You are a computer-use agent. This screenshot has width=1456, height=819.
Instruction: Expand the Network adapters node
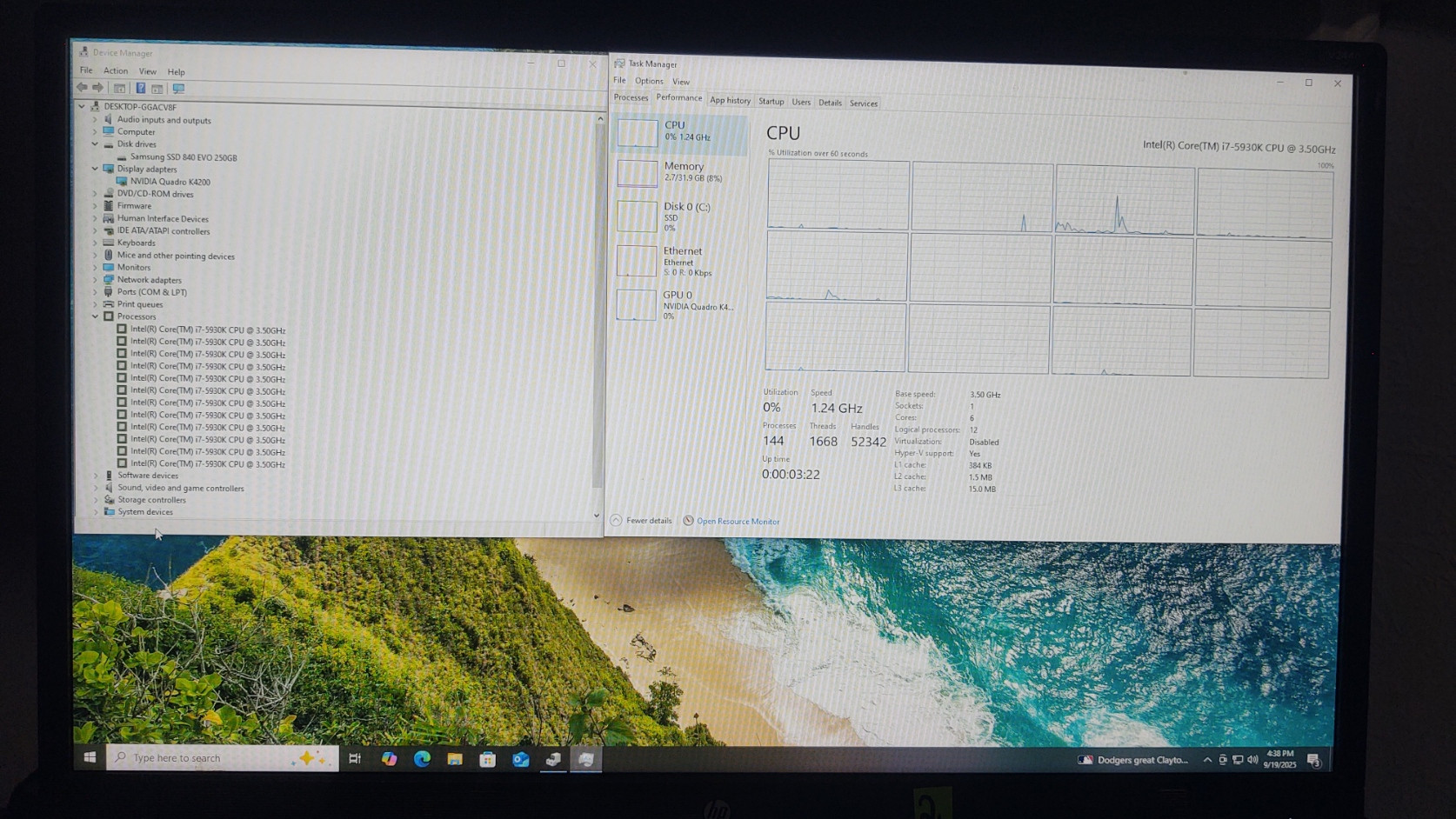(96, 280)
